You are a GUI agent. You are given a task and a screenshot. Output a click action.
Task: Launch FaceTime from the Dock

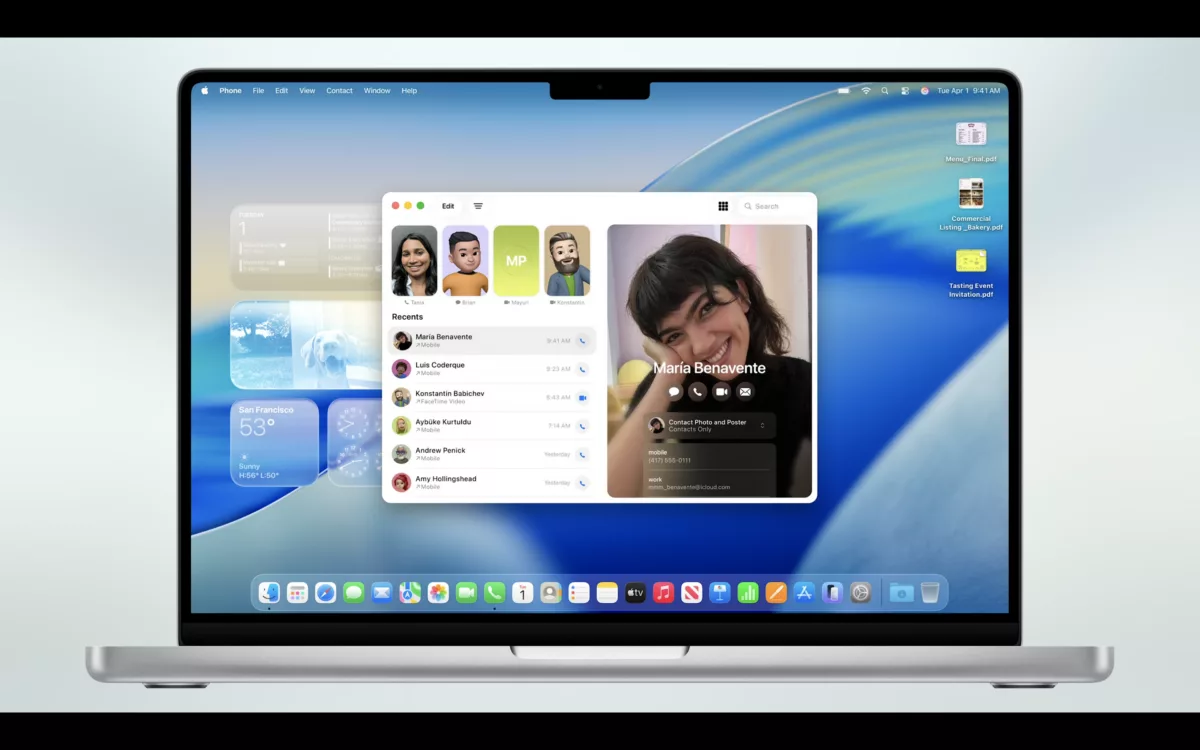[466, 593]
